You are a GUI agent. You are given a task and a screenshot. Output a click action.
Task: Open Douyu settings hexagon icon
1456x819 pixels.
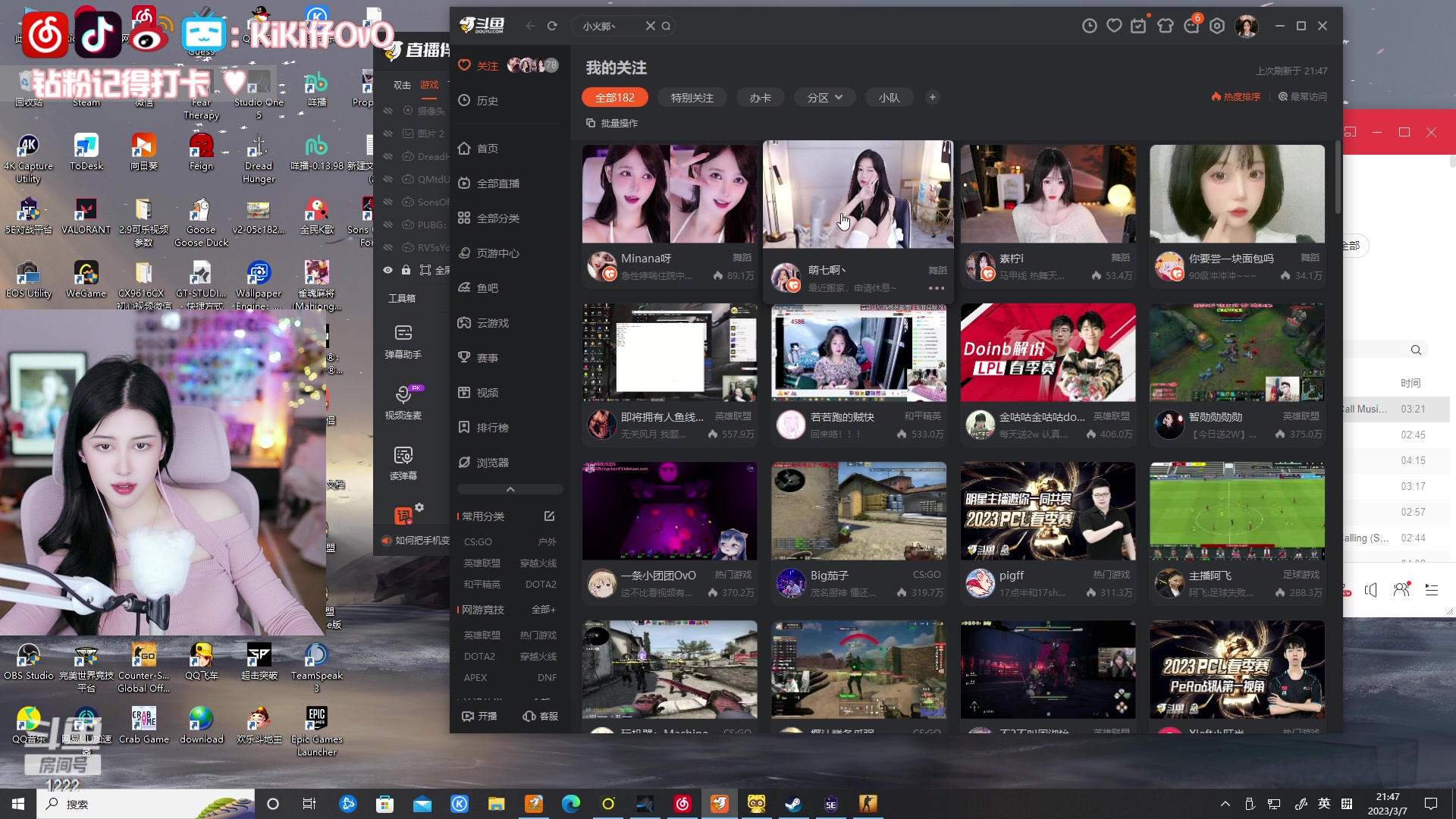1217,26
